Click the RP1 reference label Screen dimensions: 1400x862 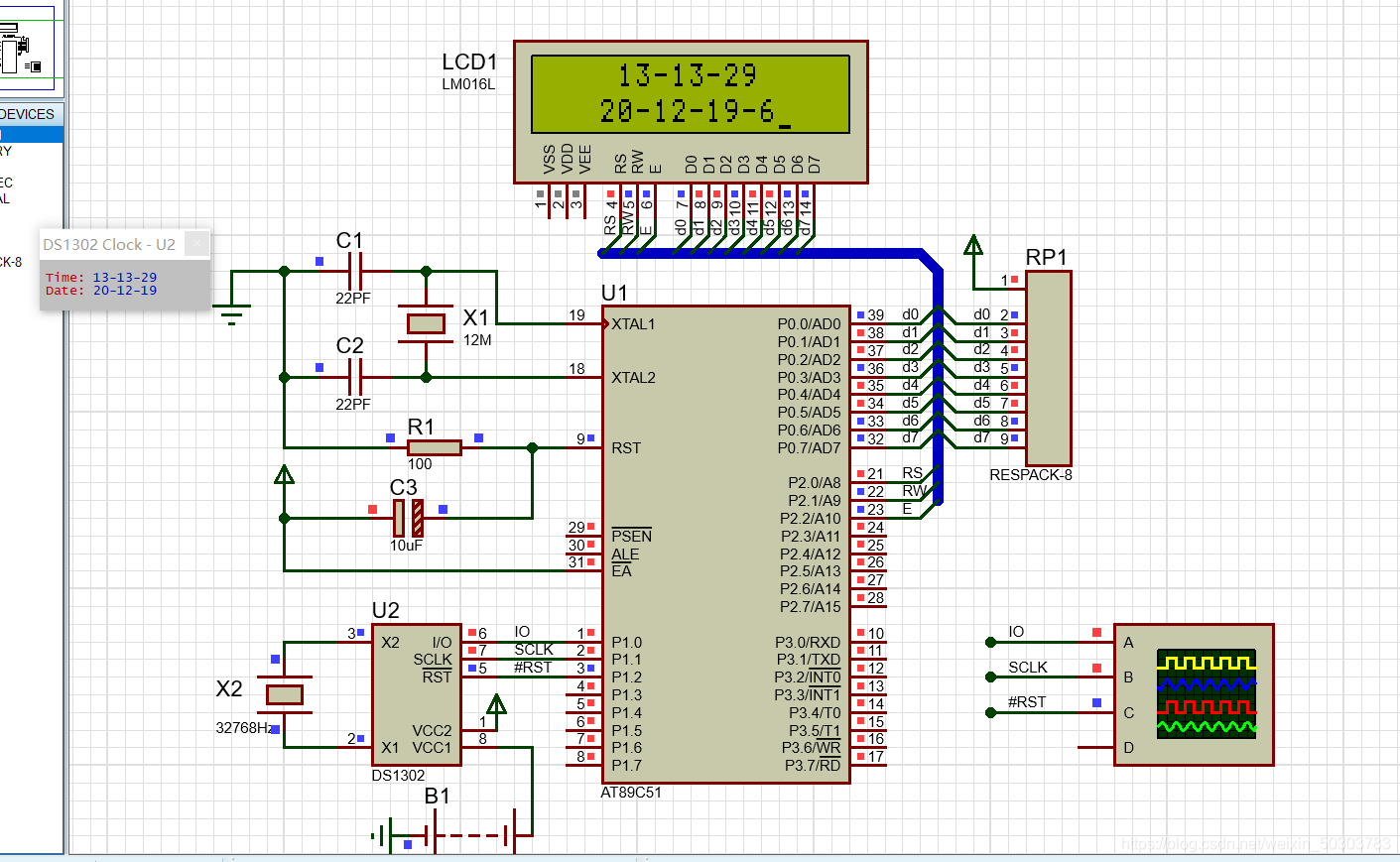[1046, 257]
